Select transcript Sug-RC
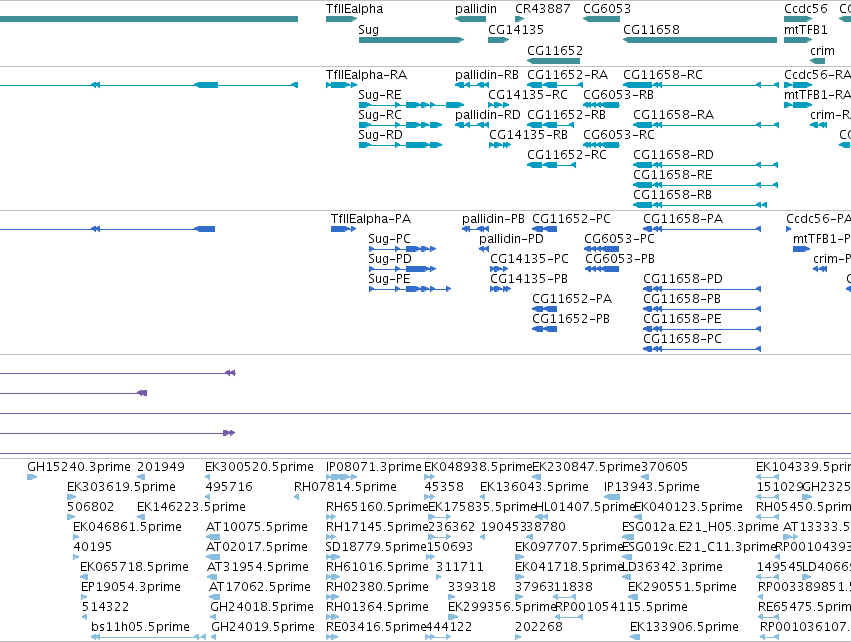This screenshot has height=642, width=851. (380, 115)
